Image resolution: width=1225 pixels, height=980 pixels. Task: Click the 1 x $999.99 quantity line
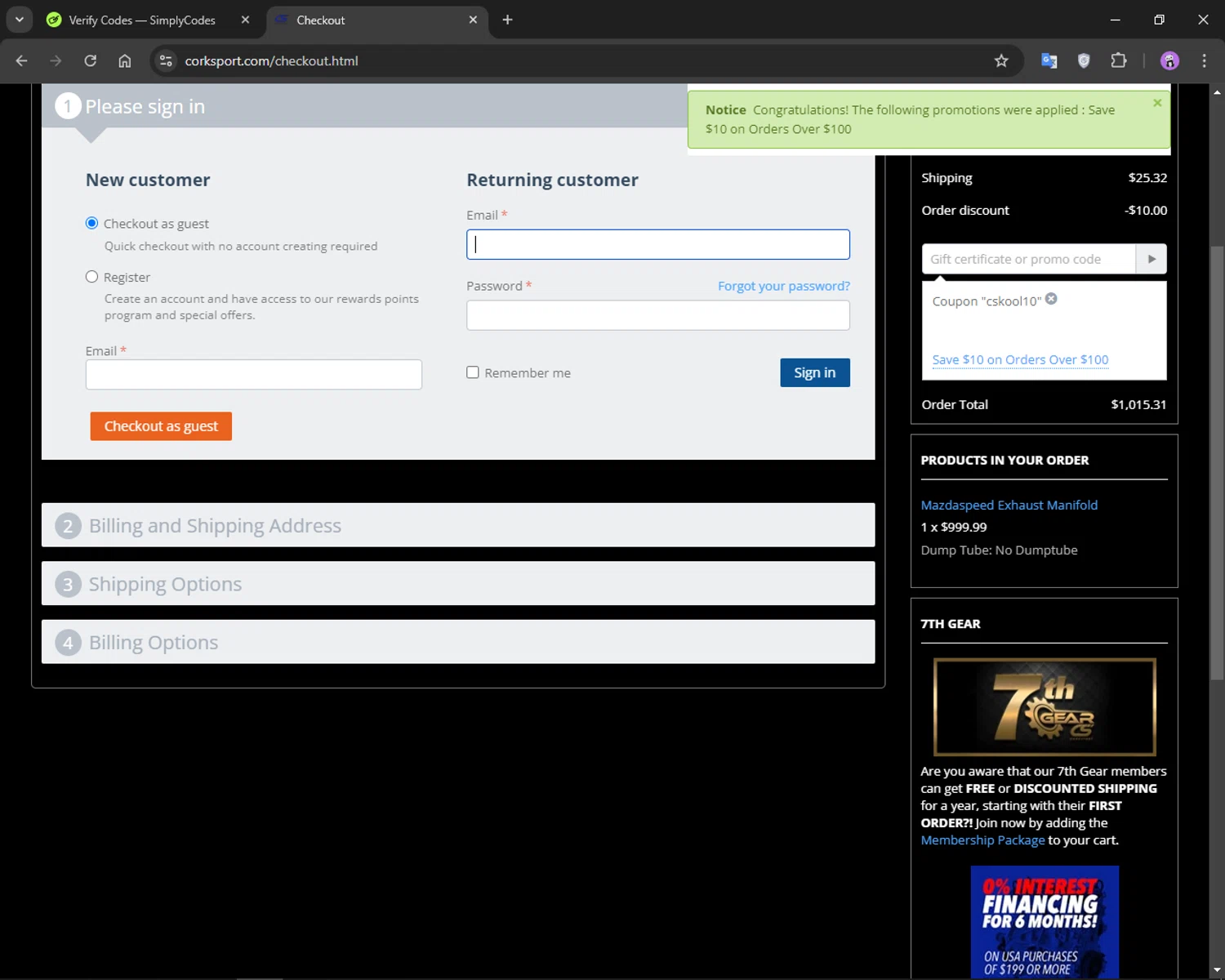[953, 527]
